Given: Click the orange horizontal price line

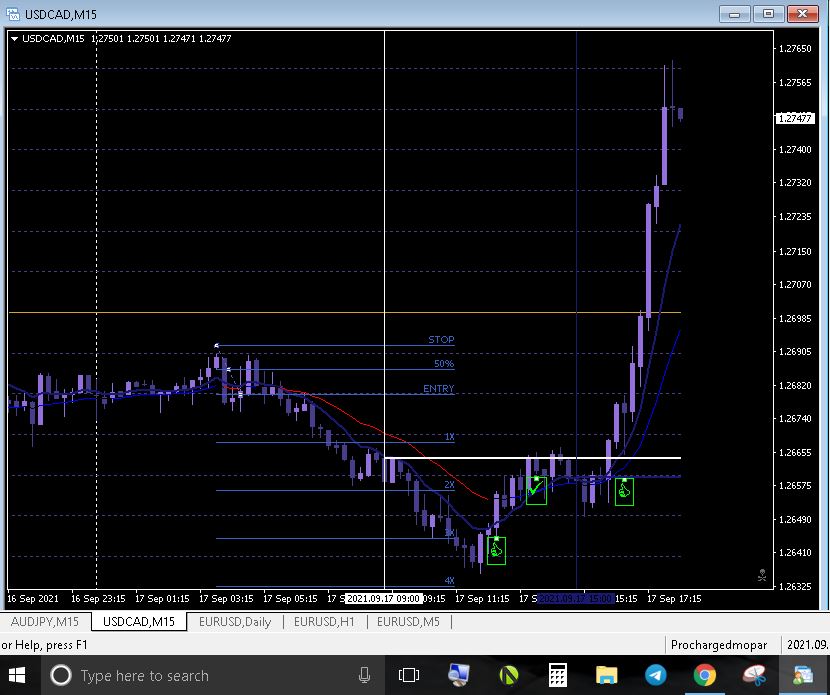Looking at the screenshot, I should [x=345, y=313].
